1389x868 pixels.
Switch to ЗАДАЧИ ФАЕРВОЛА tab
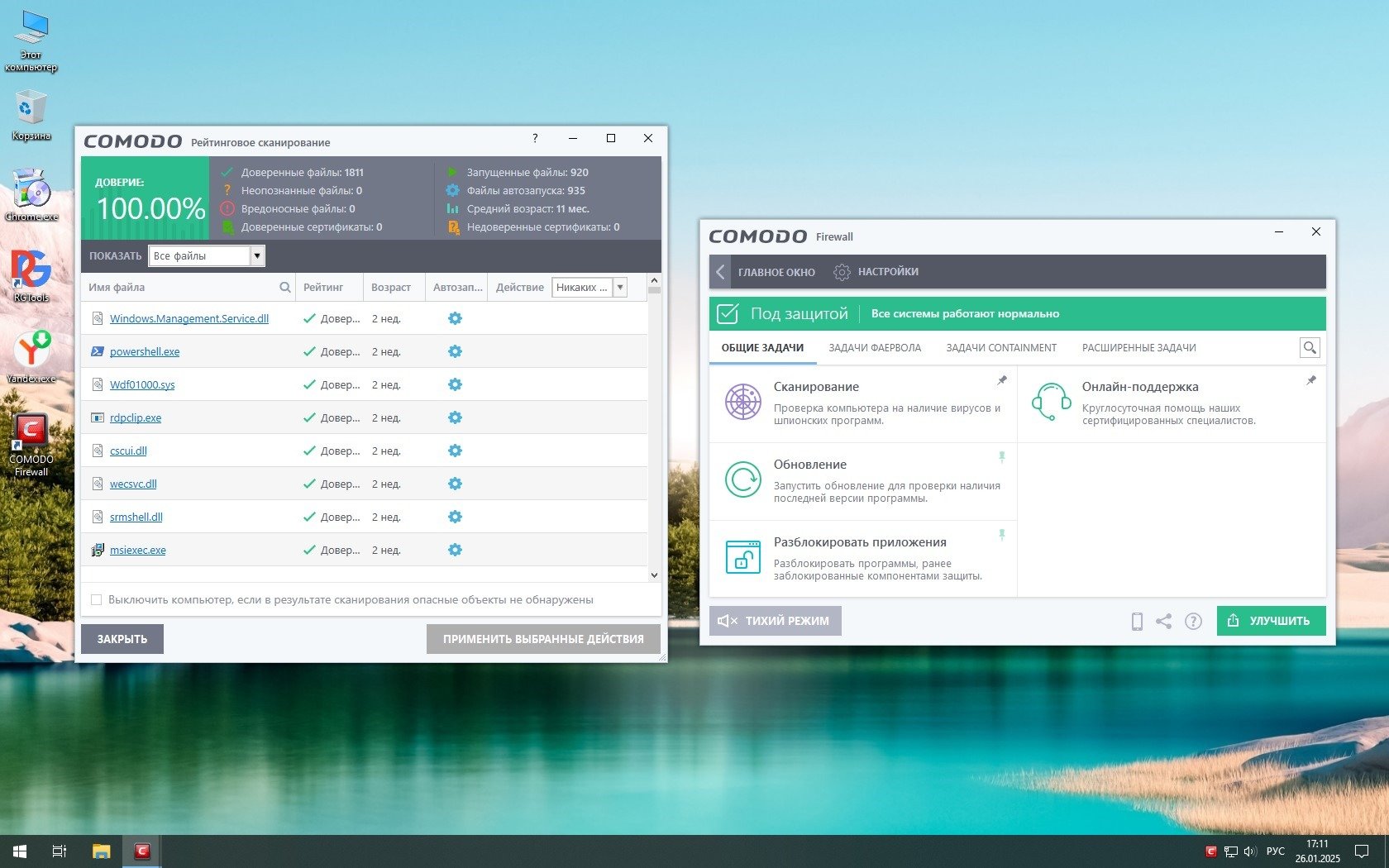pos(875,348)
